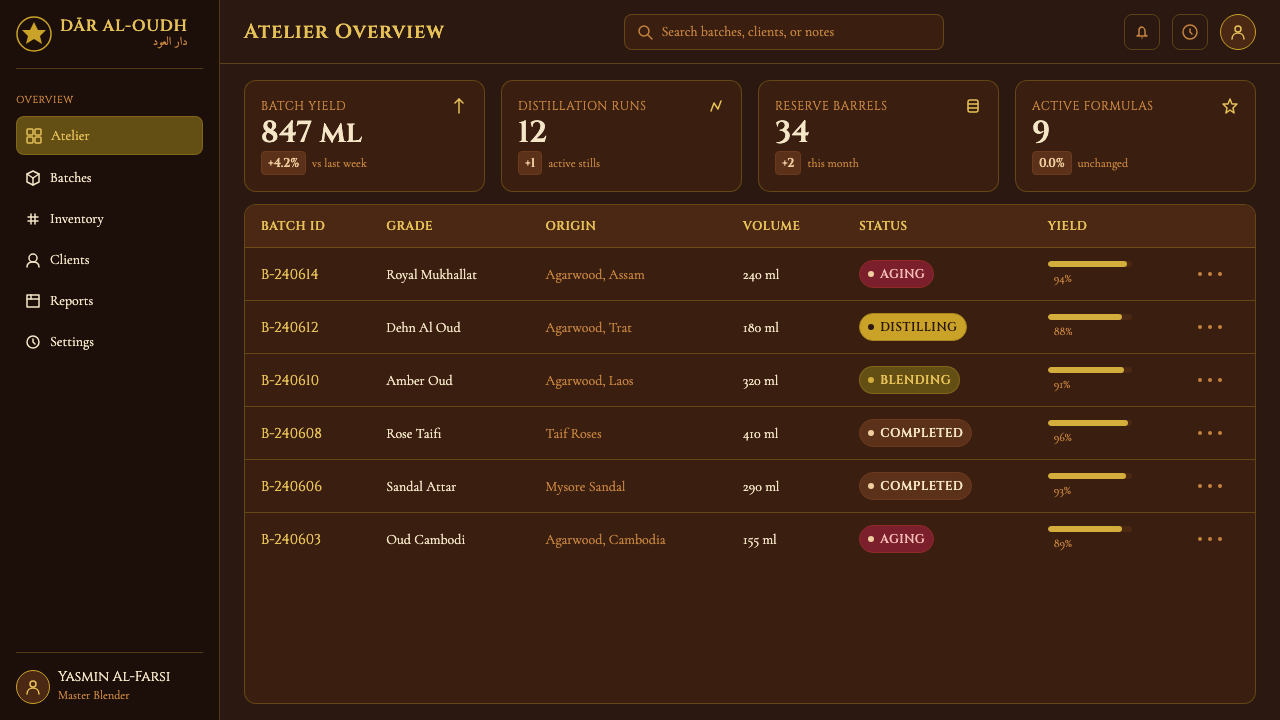Click the Distillation Runs activity icon
The image size is (1280, 720).
click(x=716, y=106)
